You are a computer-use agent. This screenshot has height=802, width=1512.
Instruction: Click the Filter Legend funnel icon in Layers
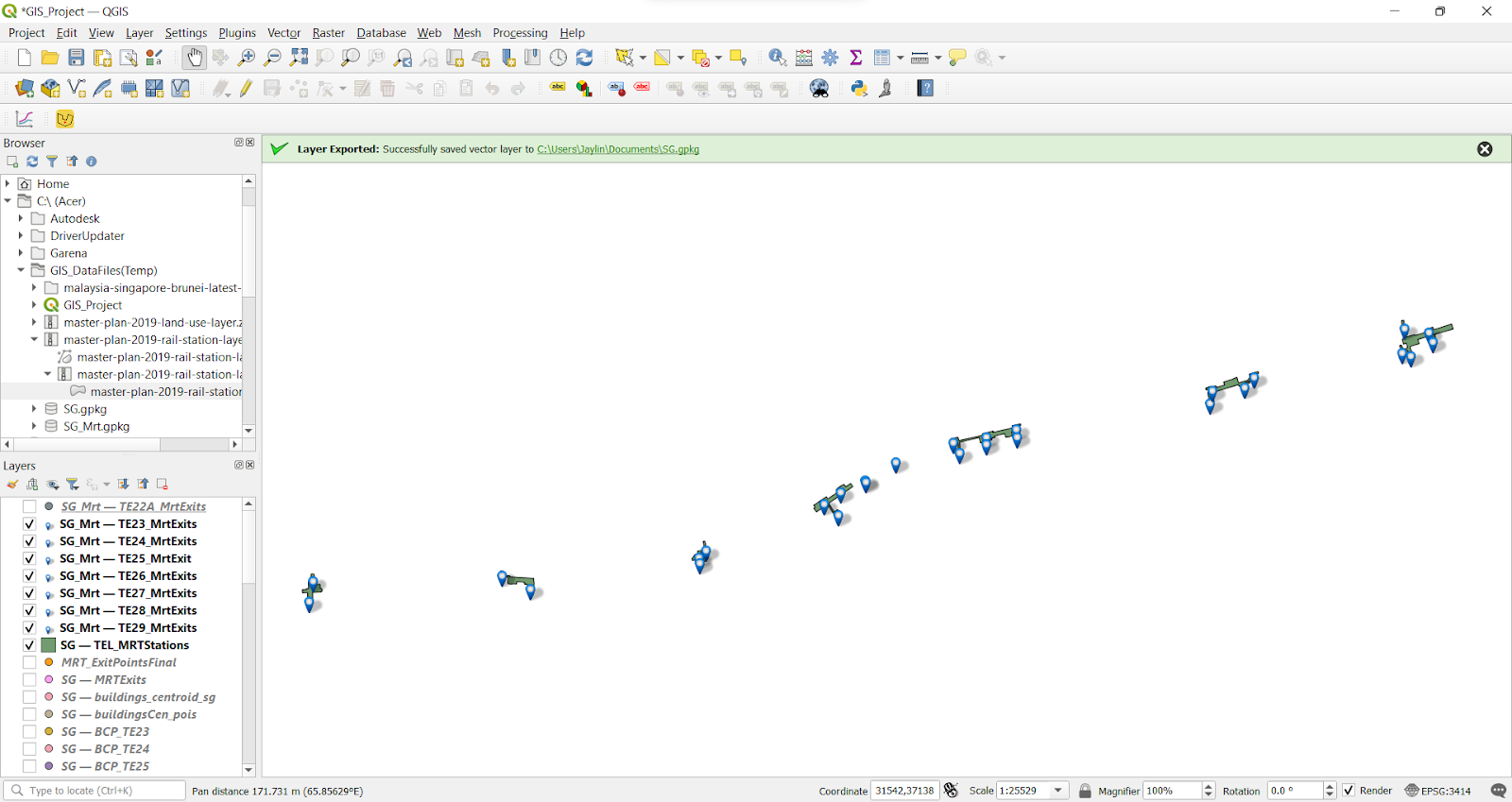coord(73,485)
